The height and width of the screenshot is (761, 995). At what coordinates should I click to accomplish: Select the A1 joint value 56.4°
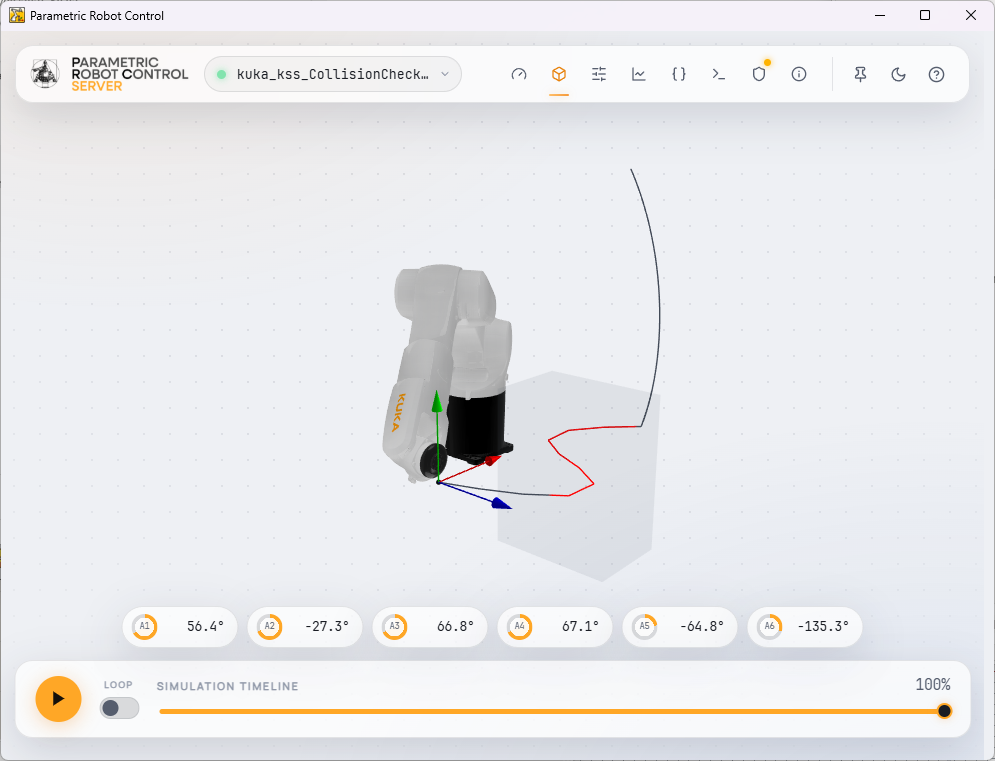[x=205, y=626]
